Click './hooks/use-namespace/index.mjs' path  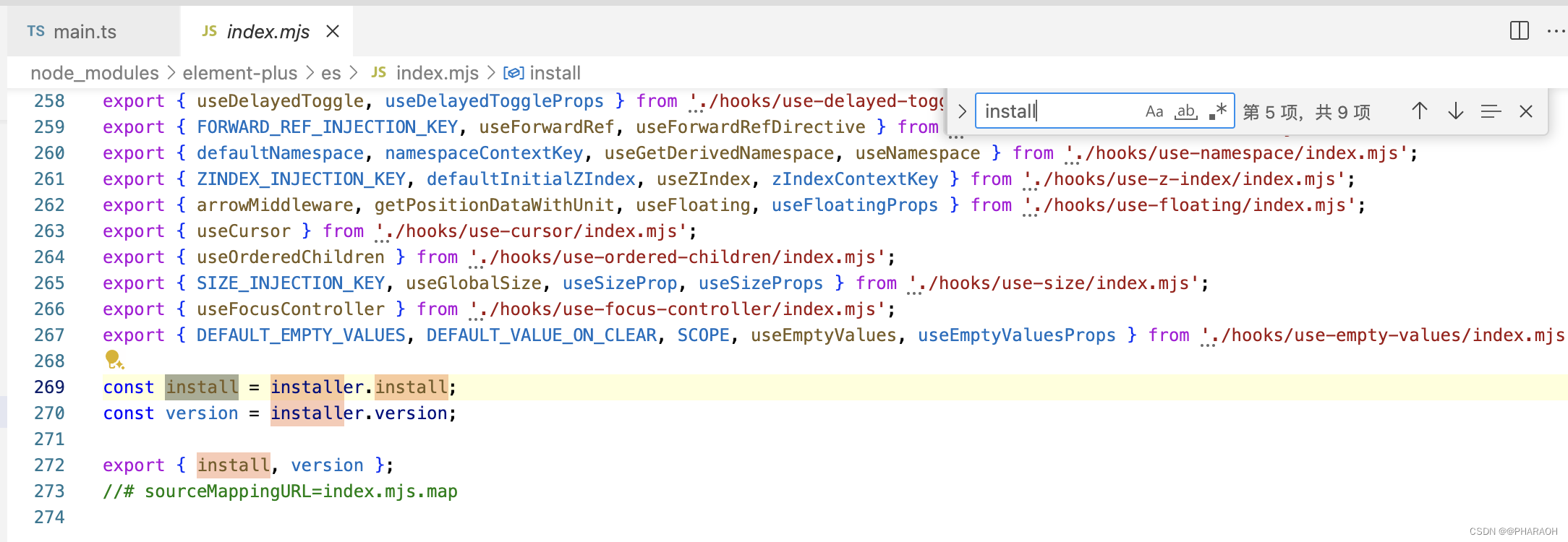tap(1236, 153)
